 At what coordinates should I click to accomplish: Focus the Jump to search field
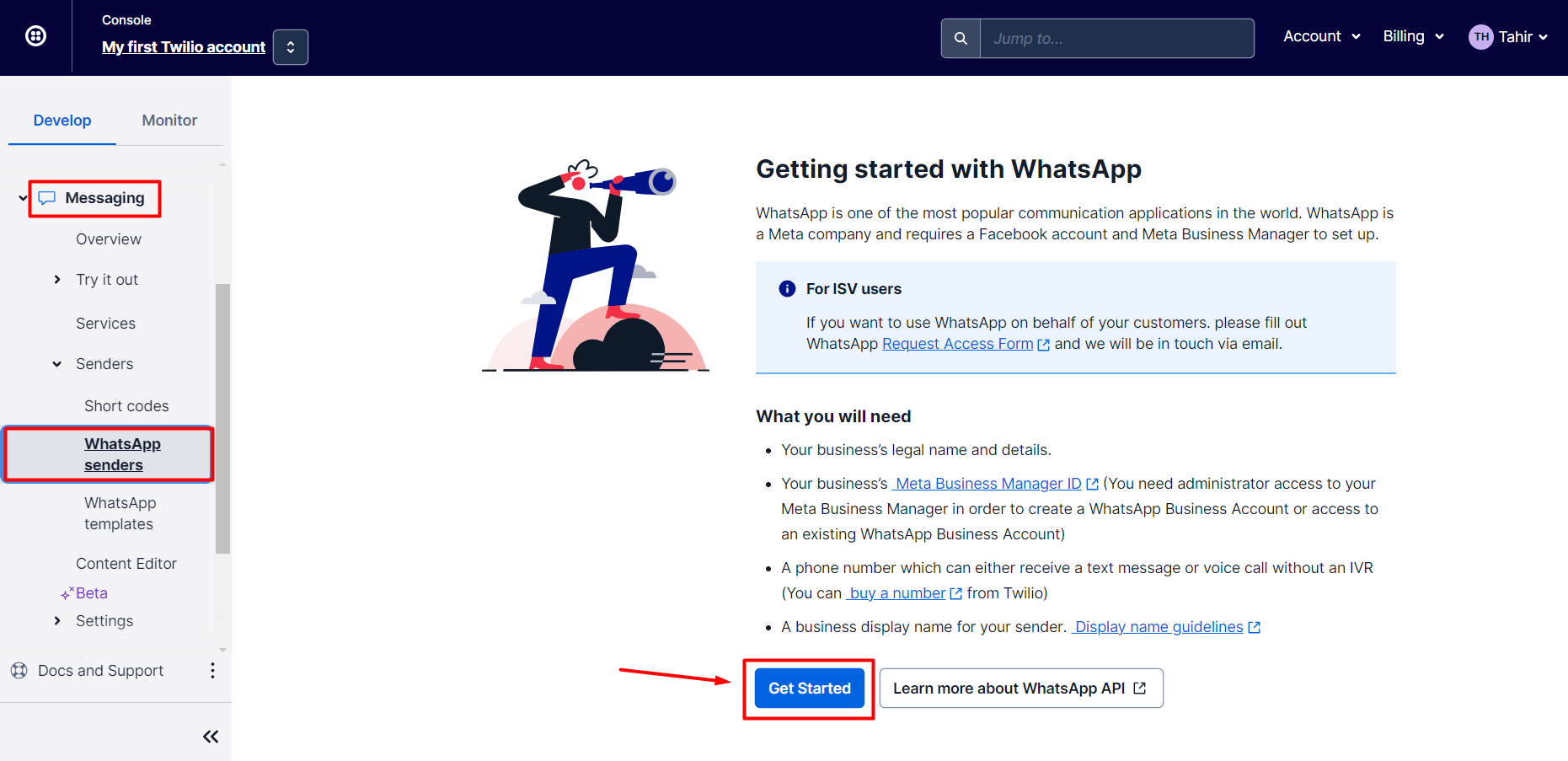pos(1116,38)
